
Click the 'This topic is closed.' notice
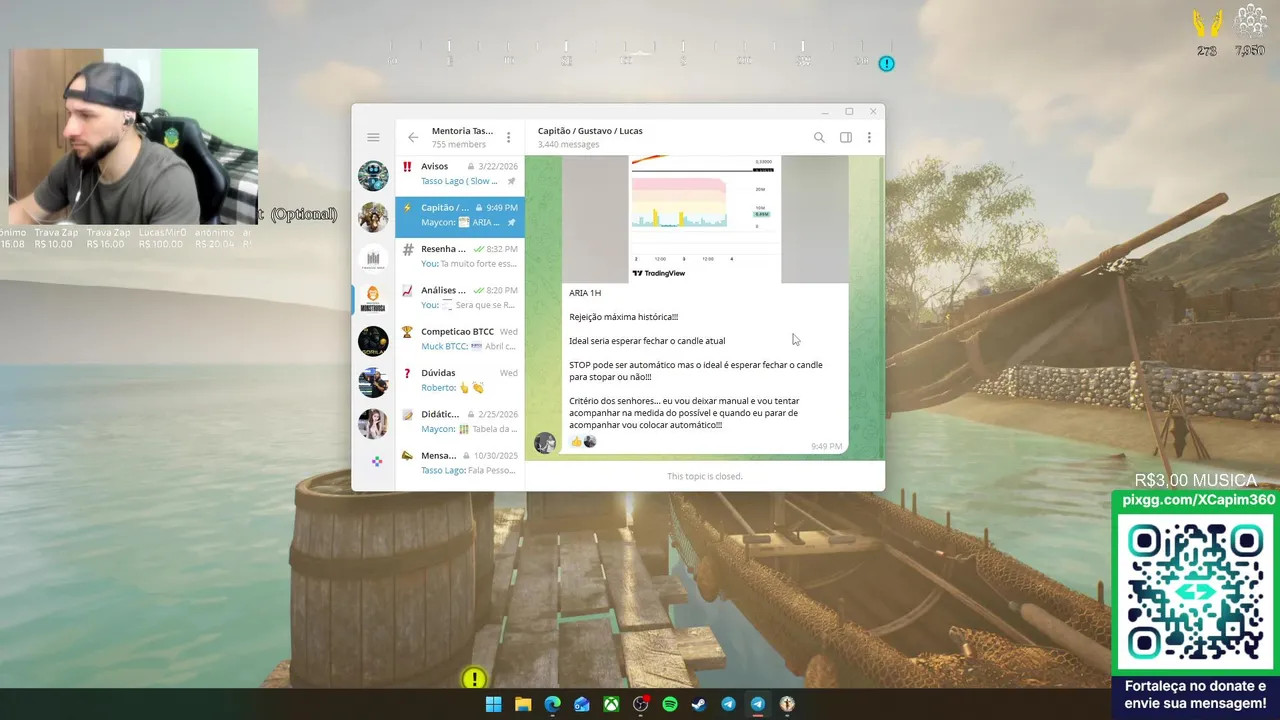(x=705, y=476)
